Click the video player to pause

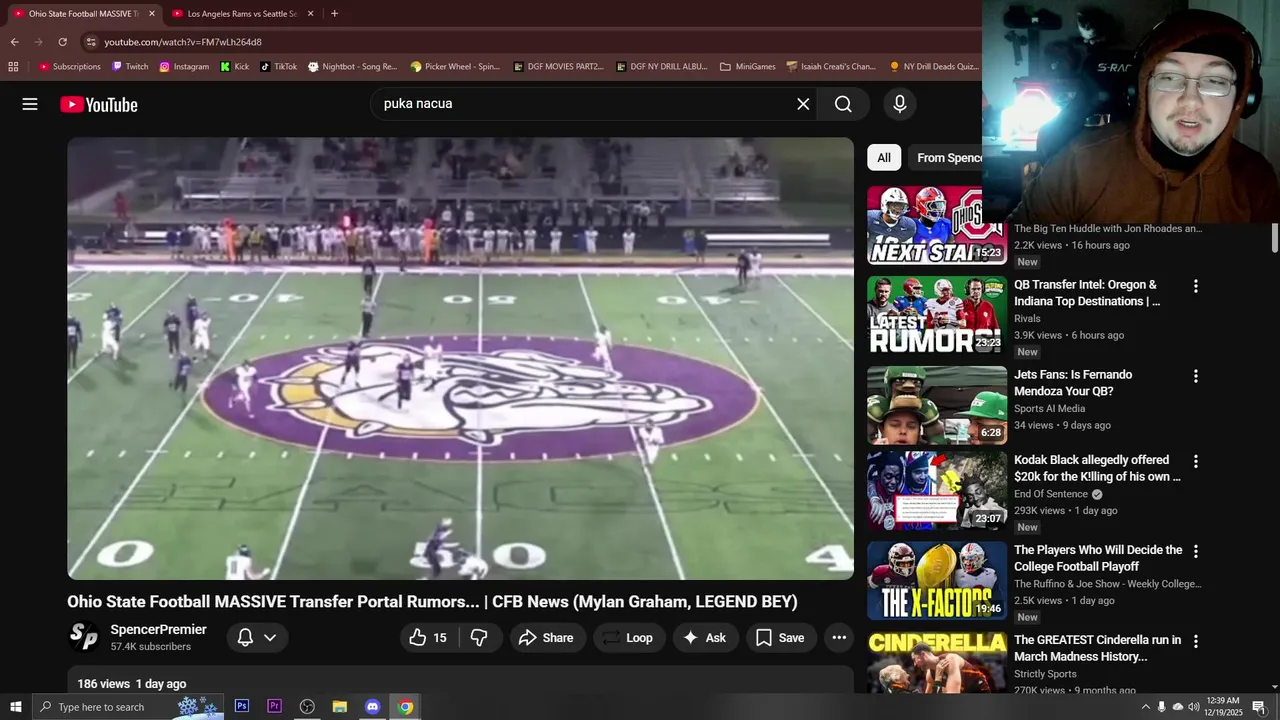[460, 358]
